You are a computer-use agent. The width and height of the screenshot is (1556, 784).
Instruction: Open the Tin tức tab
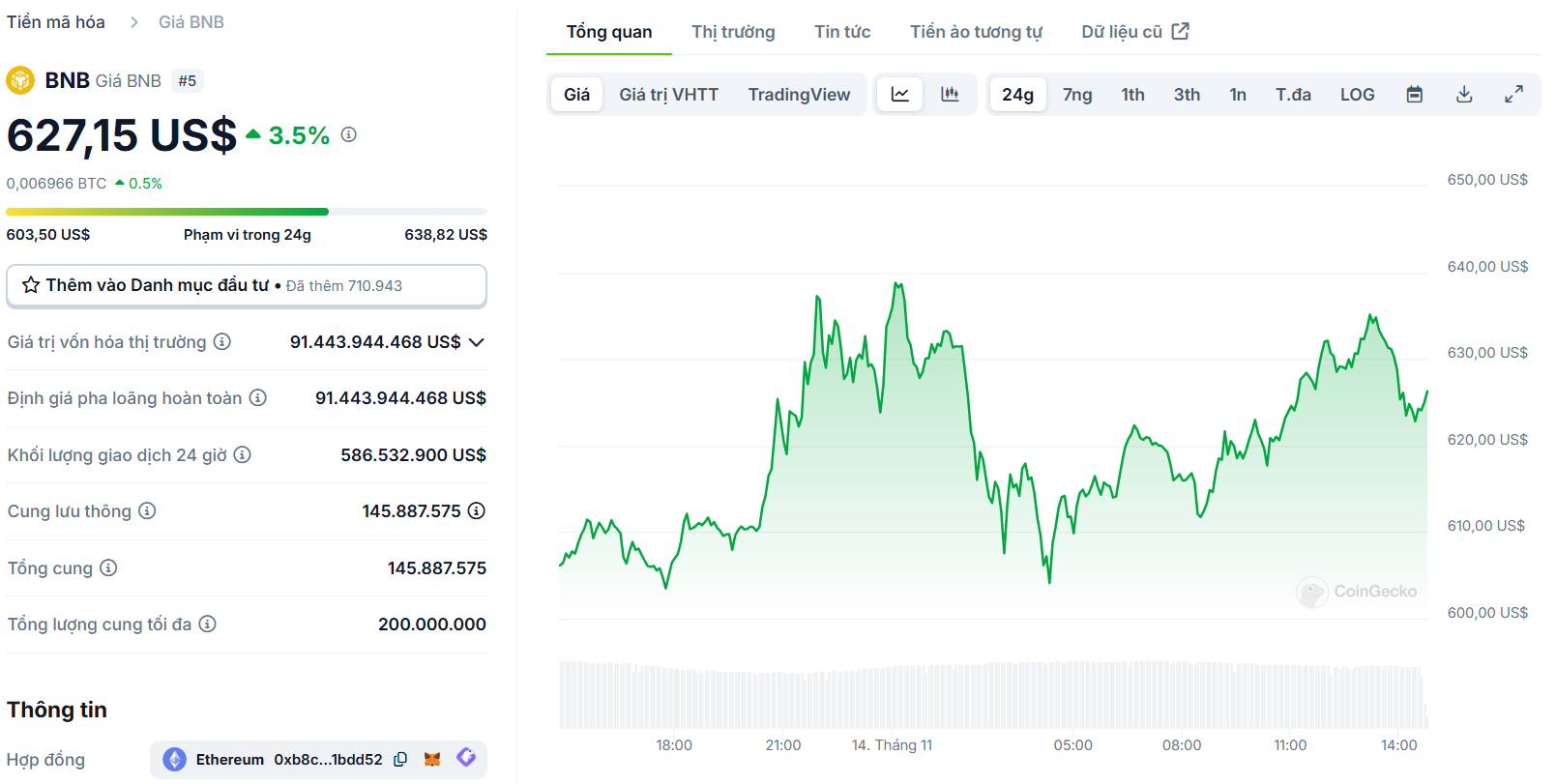coord(842,32)
